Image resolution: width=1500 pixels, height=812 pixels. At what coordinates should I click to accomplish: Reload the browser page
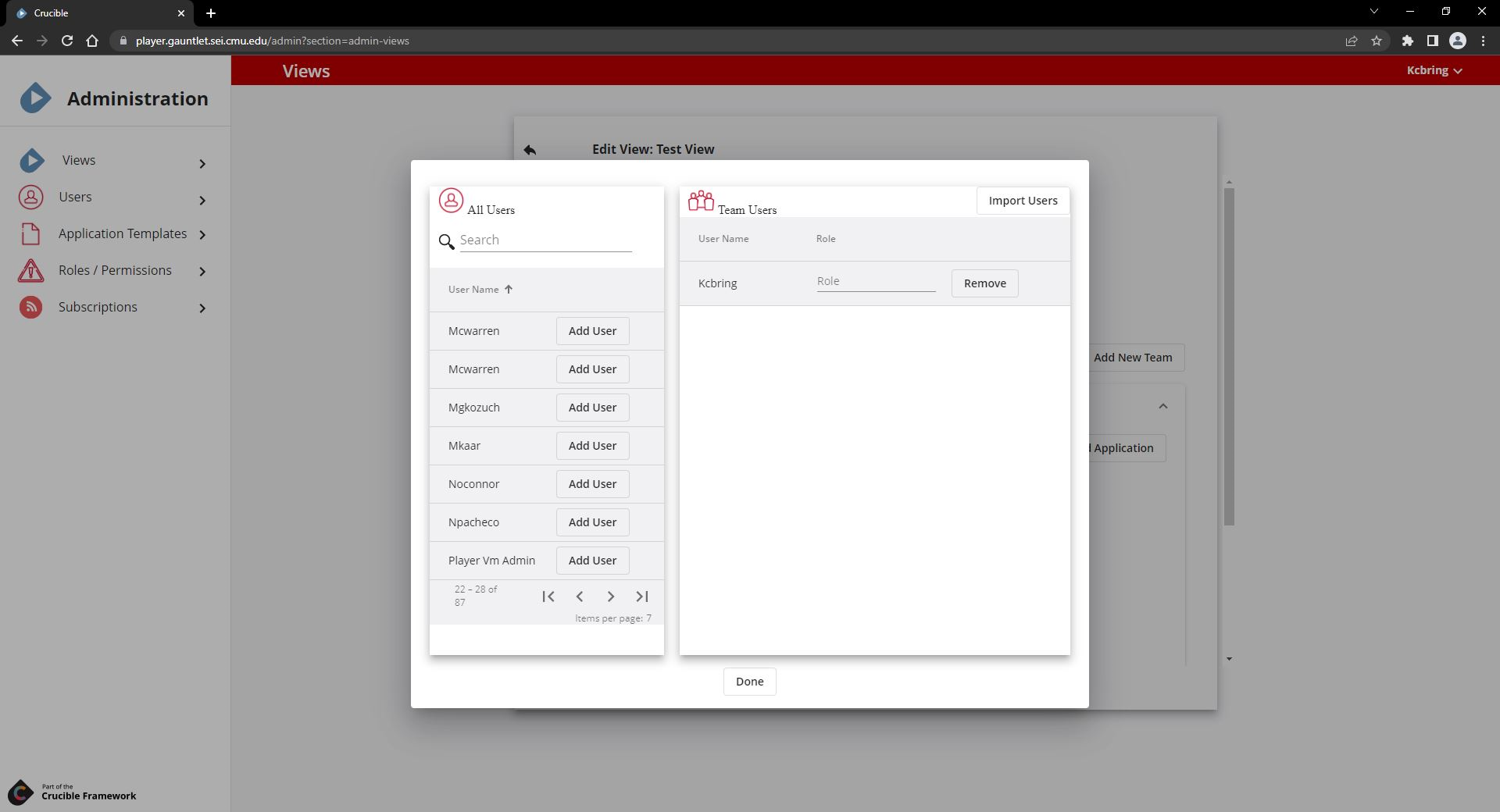(67, 41)
